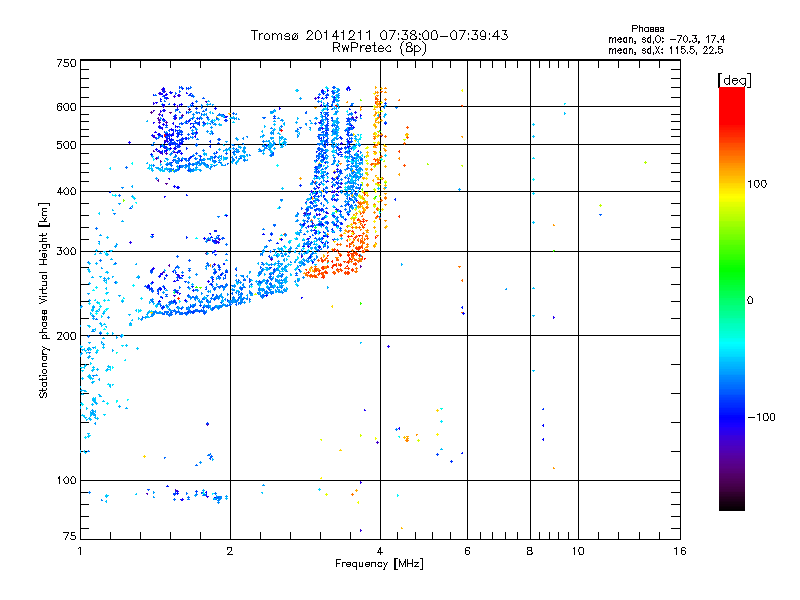The image size is (800, 600).
Task: Click the x-axis tick label '6'
Action: (467, 551)
